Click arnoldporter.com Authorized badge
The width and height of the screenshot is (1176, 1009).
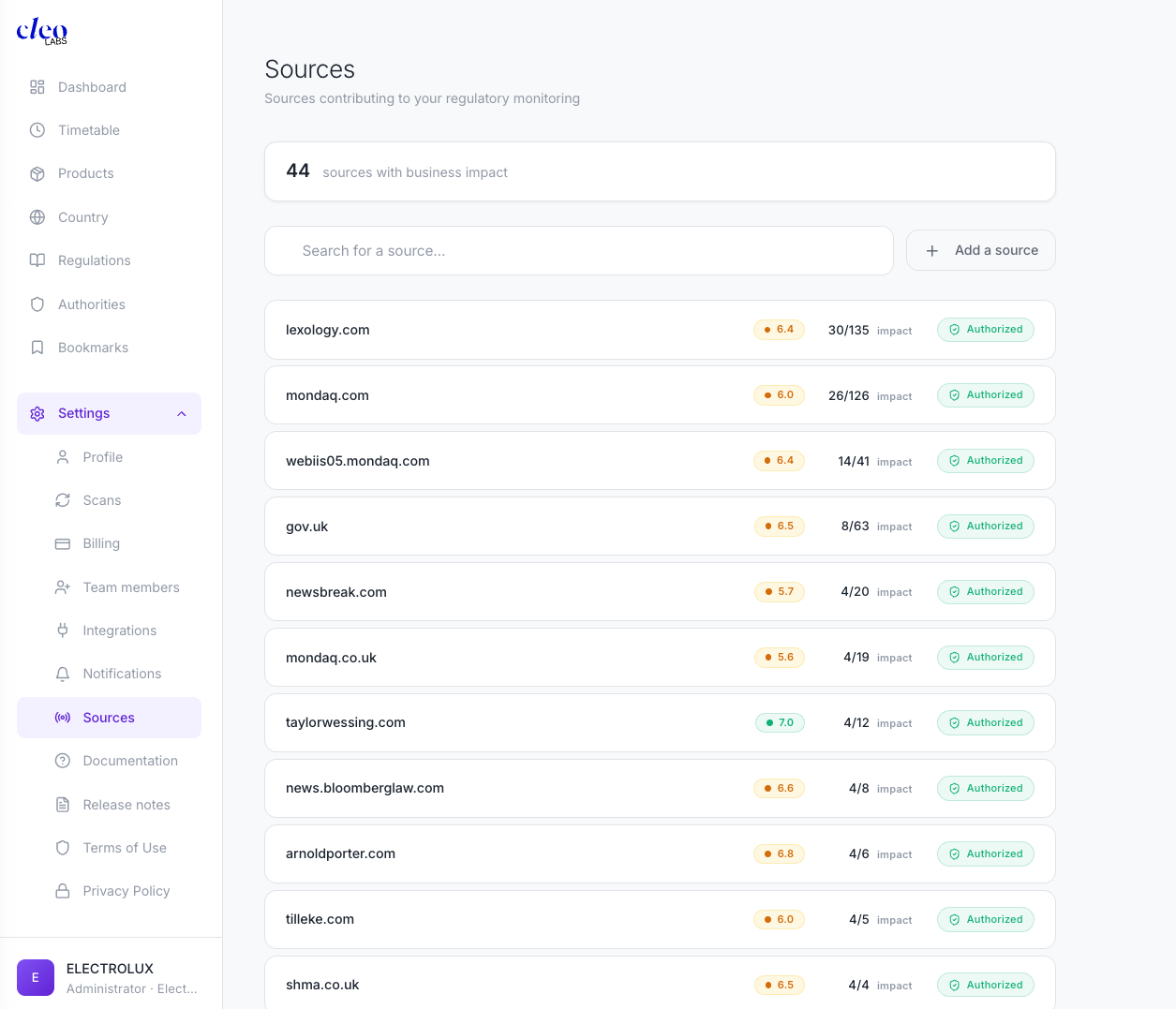[986, 854]
